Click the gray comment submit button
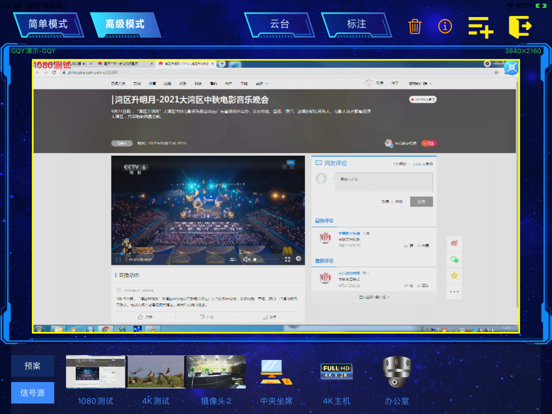552x414 pixels. pyautogui.click(x=421, y=202)
